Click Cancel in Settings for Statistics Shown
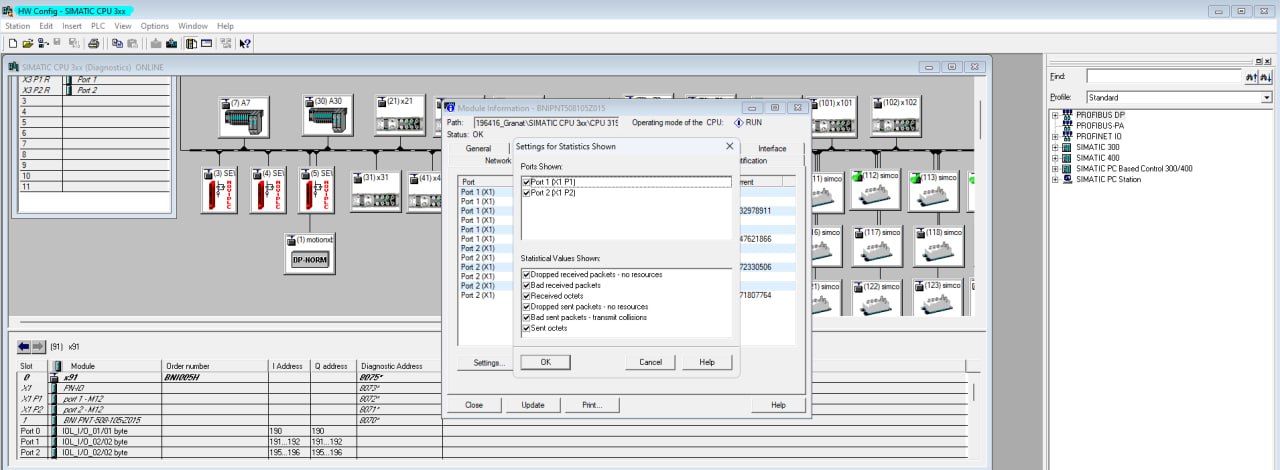The height and width of the screenshot is (470, 1280). click(x=650, y=362)
